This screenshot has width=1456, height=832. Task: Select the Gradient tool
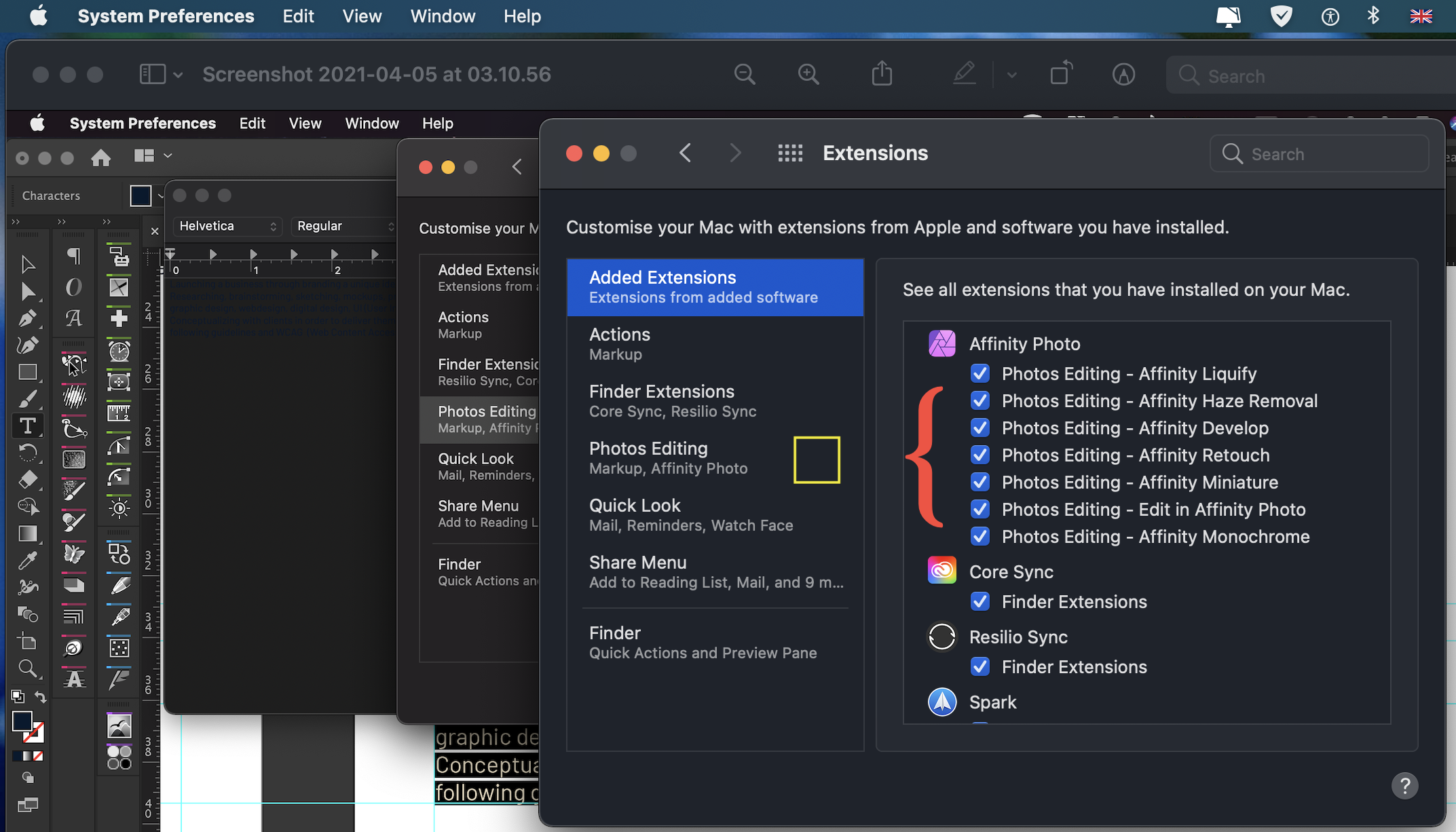[x=28, y=534]
